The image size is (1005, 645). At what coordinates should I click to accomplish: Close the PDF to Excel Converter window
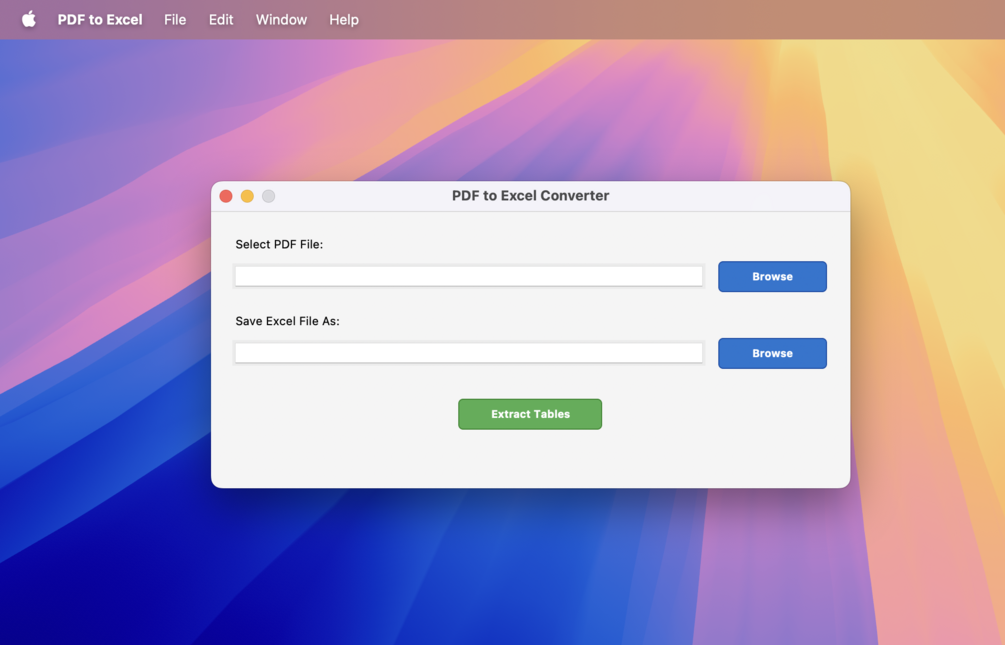[226, 196]
